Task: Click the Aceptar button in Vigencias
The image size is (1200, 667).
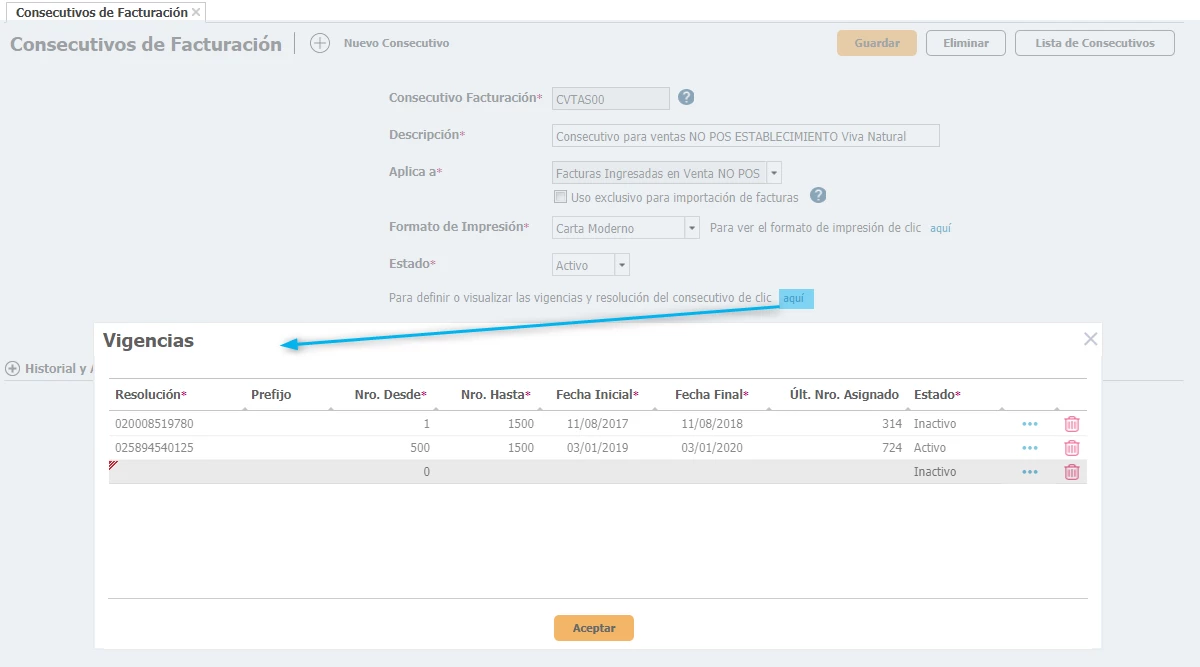Action: (x=593, y=628)
